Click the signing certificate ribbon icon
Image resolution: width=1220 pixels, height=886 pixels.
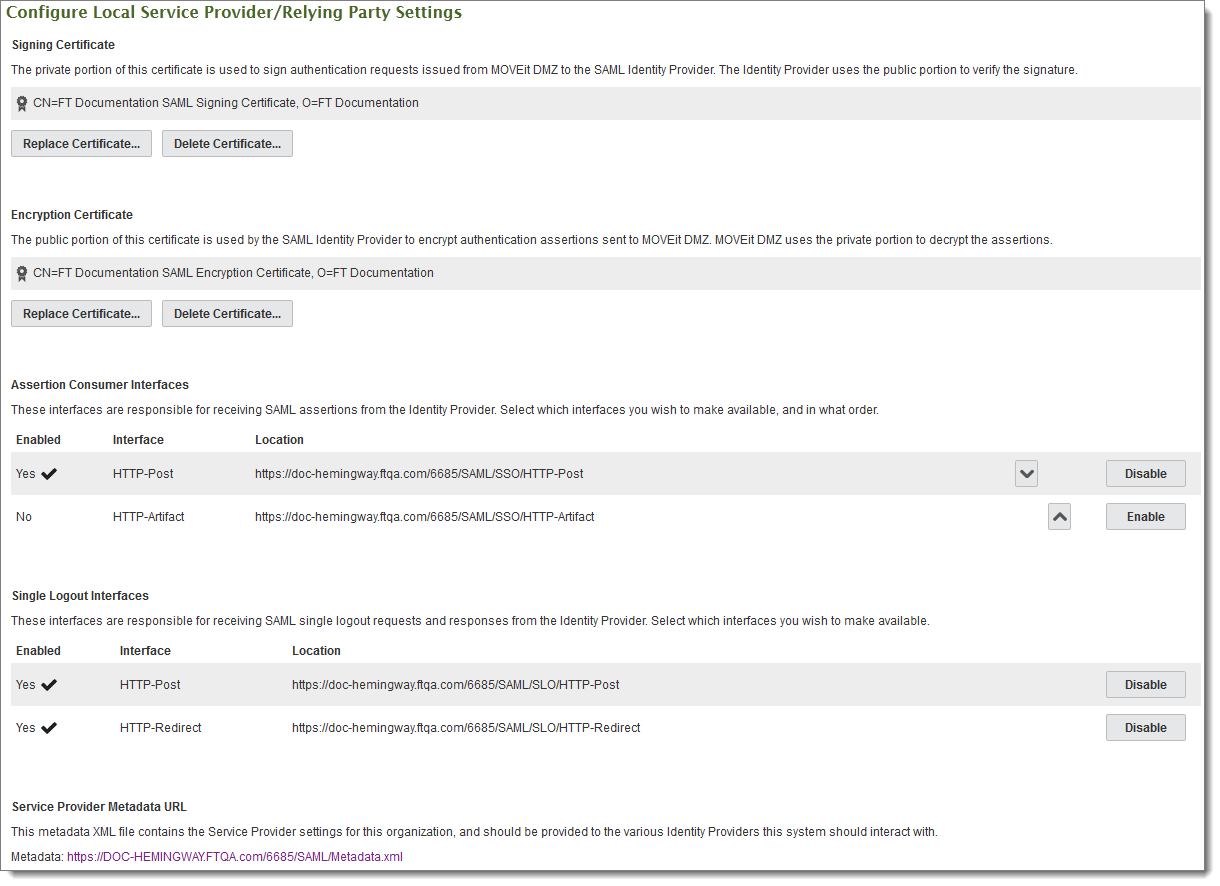pyautogui.click(x=21, y=102)
